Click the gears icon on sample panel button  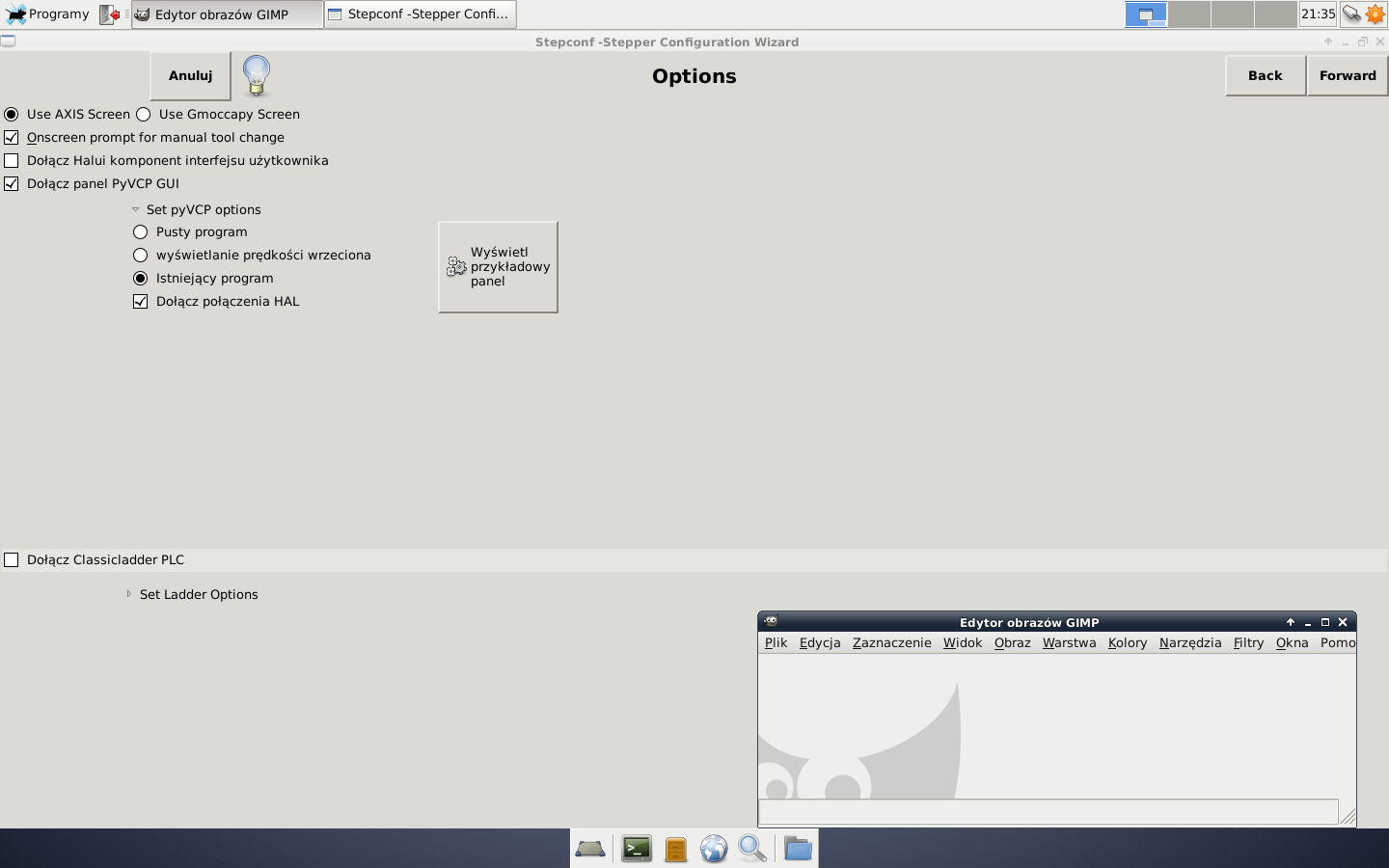tap(456, 267)
